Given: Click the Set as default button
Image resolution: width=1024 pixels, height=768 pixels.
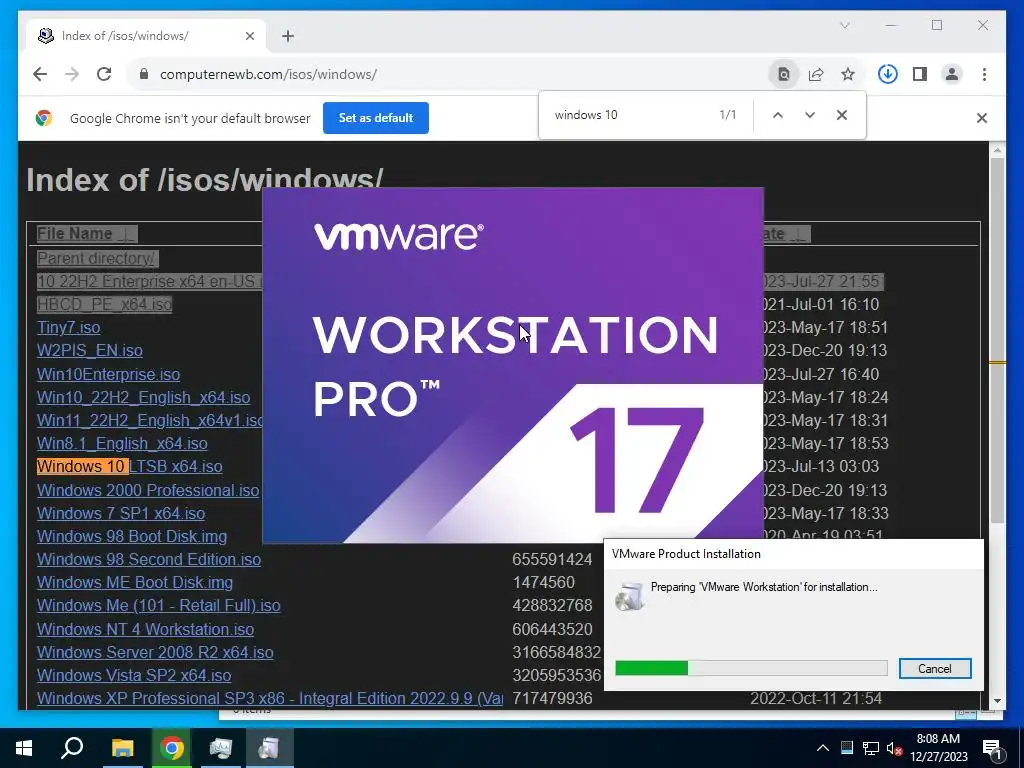Looking at the screenshot, I should click(x=376, y=118).
